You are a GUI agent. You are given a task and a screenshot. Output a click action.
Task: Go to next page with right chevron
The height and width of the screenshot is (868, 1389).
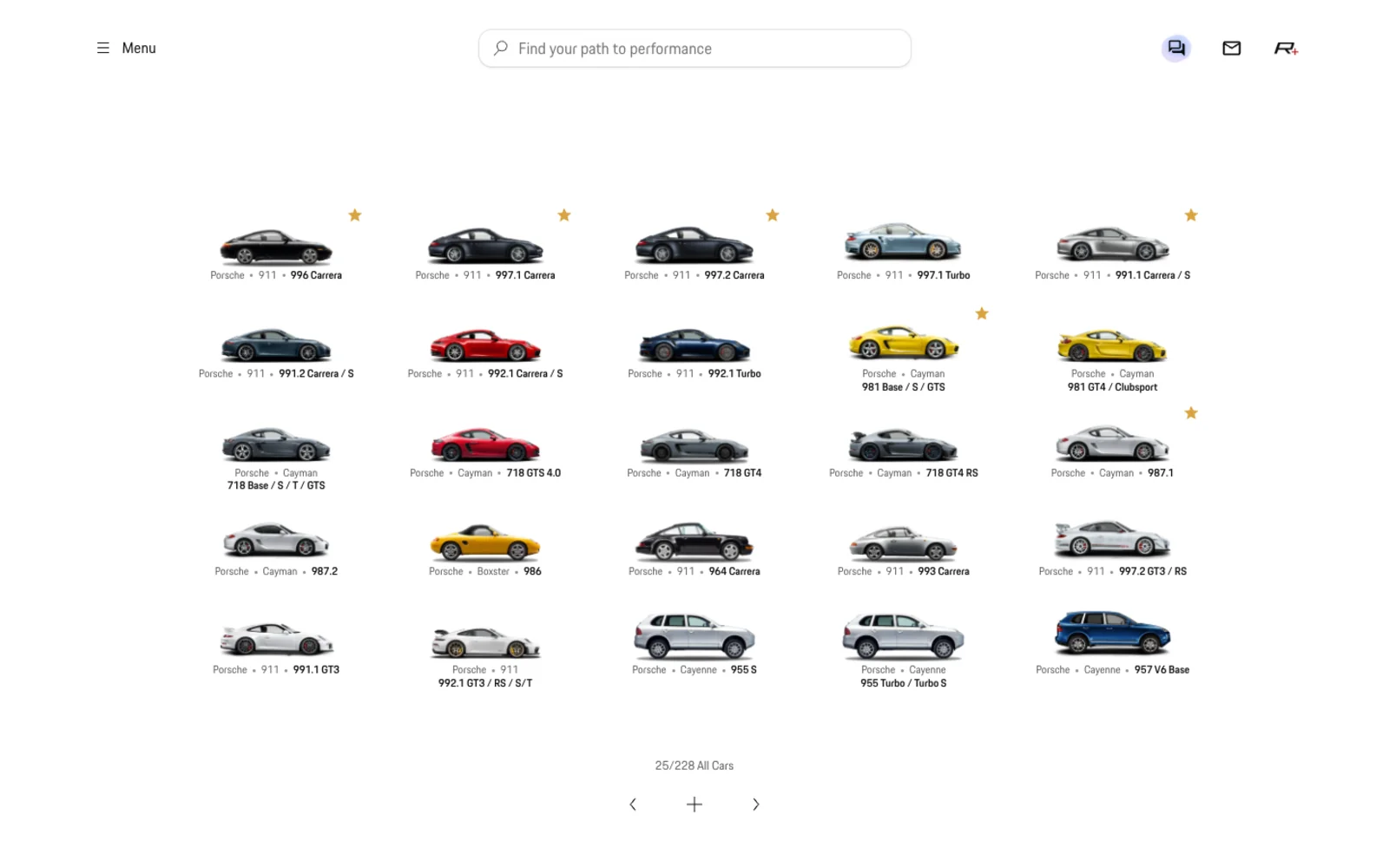tap(756, 805)
